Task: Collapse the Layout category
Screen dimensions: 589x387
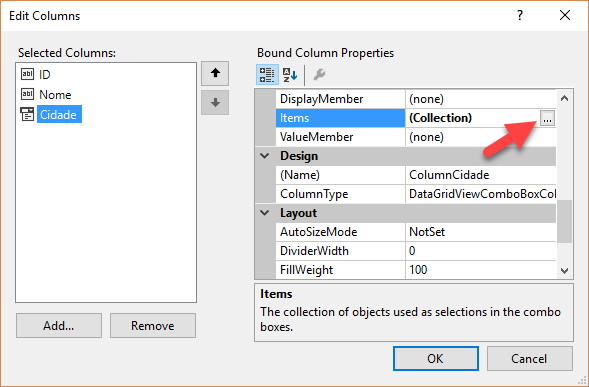Action: (265, 213)
